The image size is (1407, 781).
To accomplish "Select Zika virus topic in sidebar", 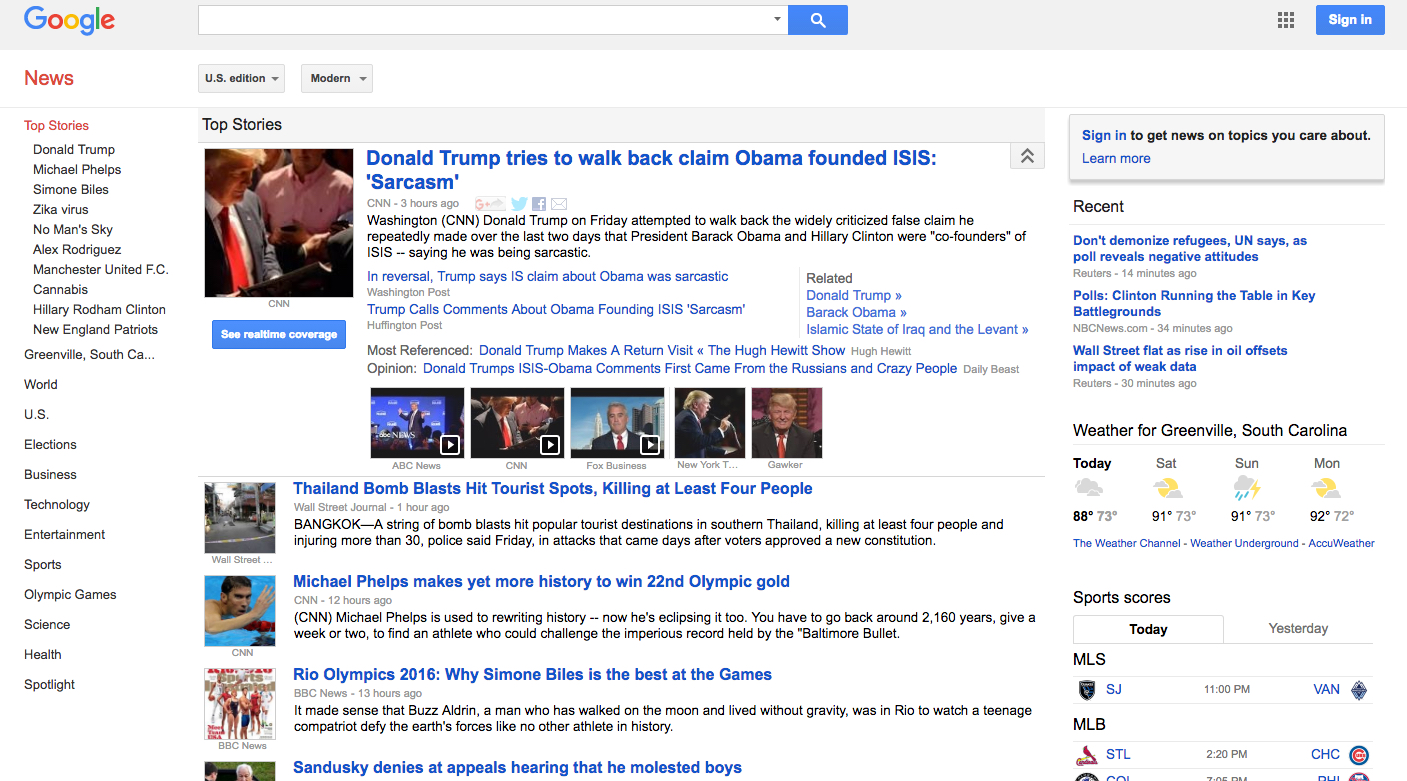I will coord(61,209).
